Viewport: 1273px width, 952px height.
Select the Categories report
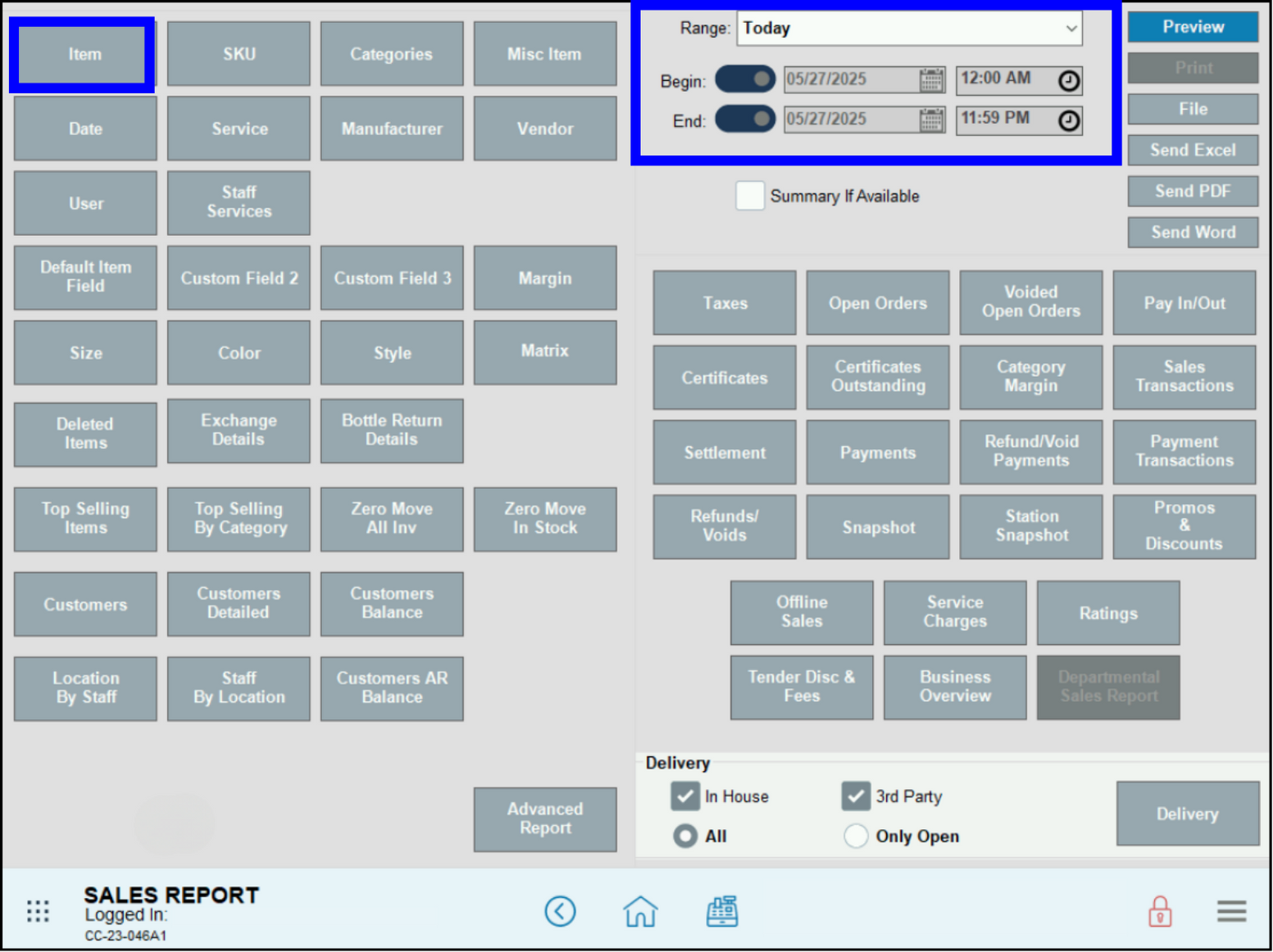click(392, 54)
